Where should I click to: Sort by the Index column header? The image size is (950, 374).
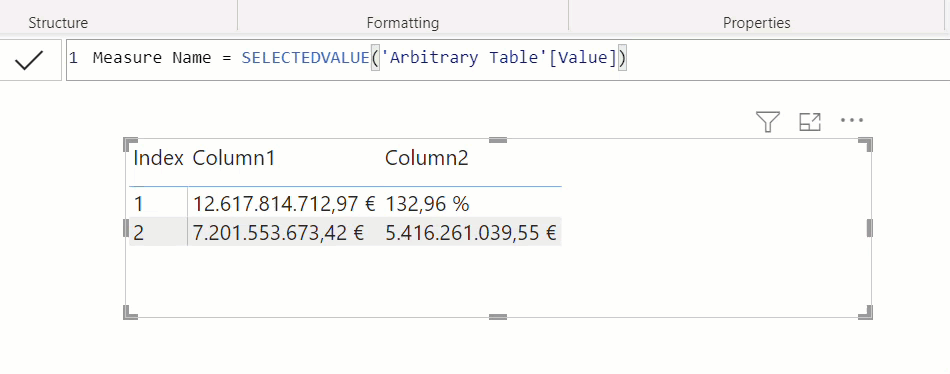coord(158,158)
